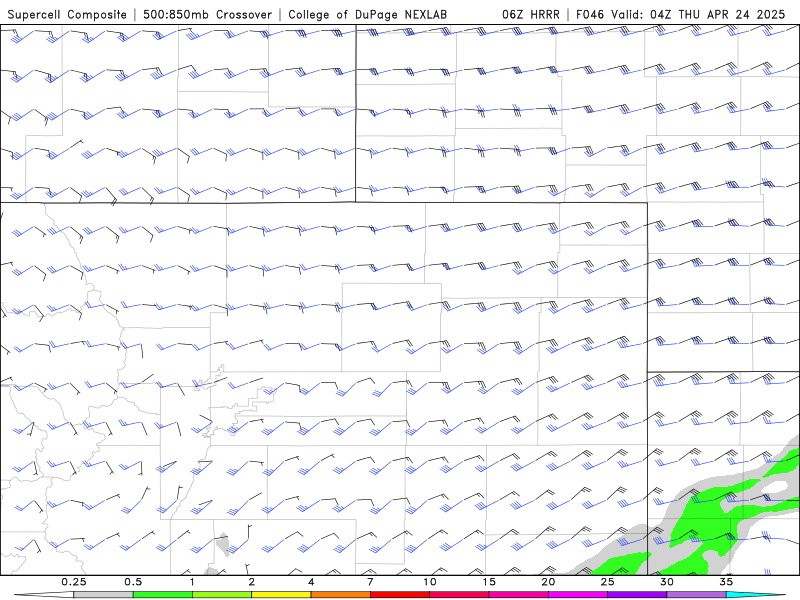
Task: Click the magenta 20–25 color bar segment
Action: click(x=578, y=595)
